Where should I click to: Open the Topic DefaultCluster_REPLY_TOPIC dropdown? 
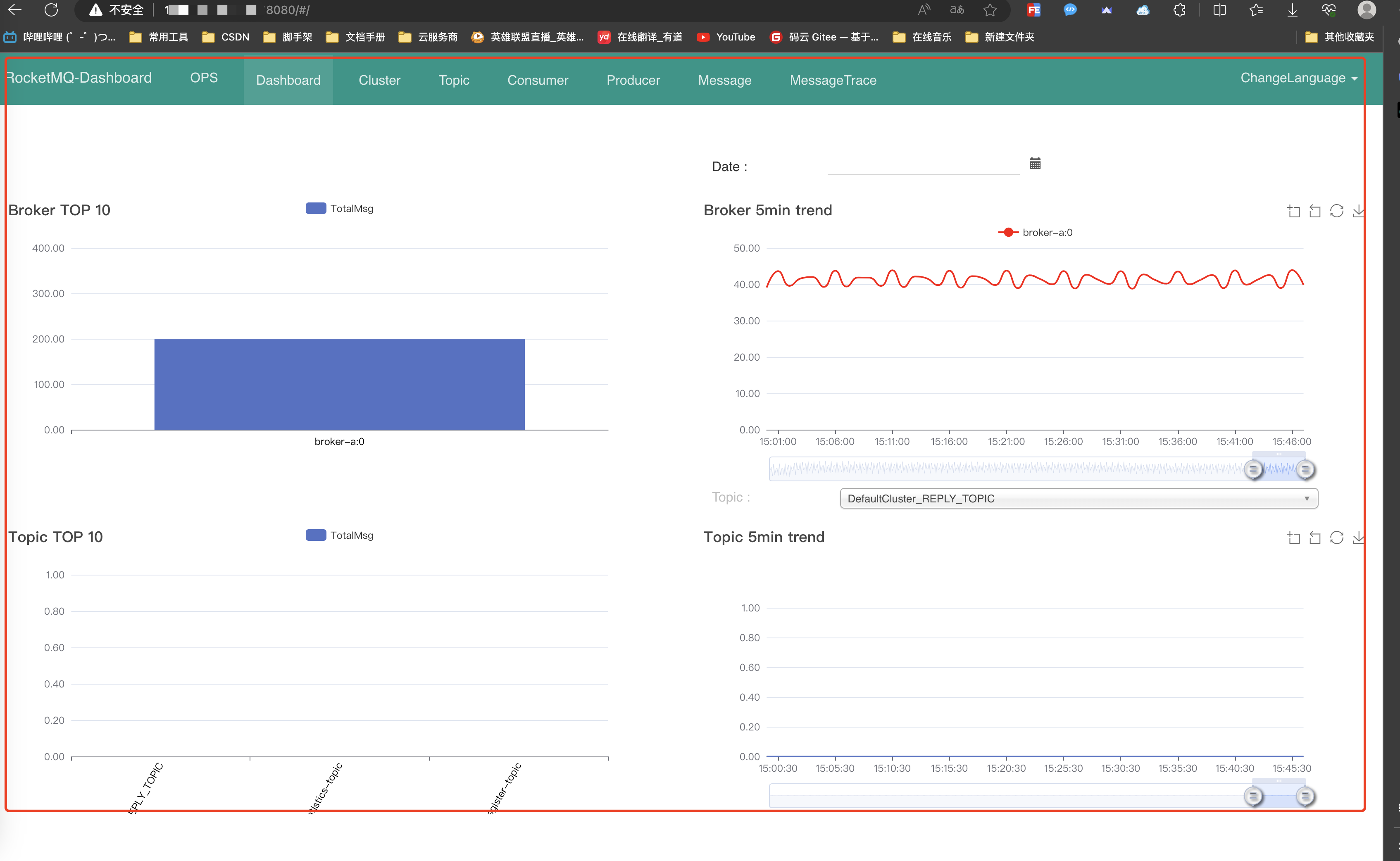pos(1079,498)
